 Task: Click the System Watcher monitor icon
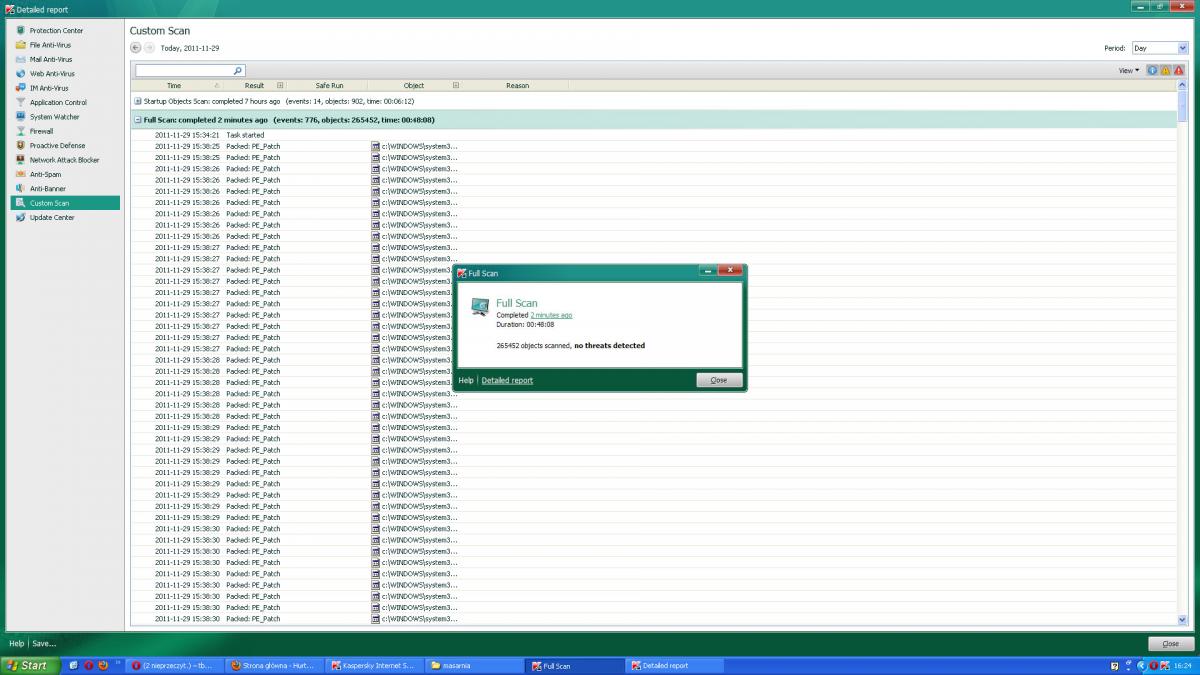pyautogui.click(x=20, y=117)
